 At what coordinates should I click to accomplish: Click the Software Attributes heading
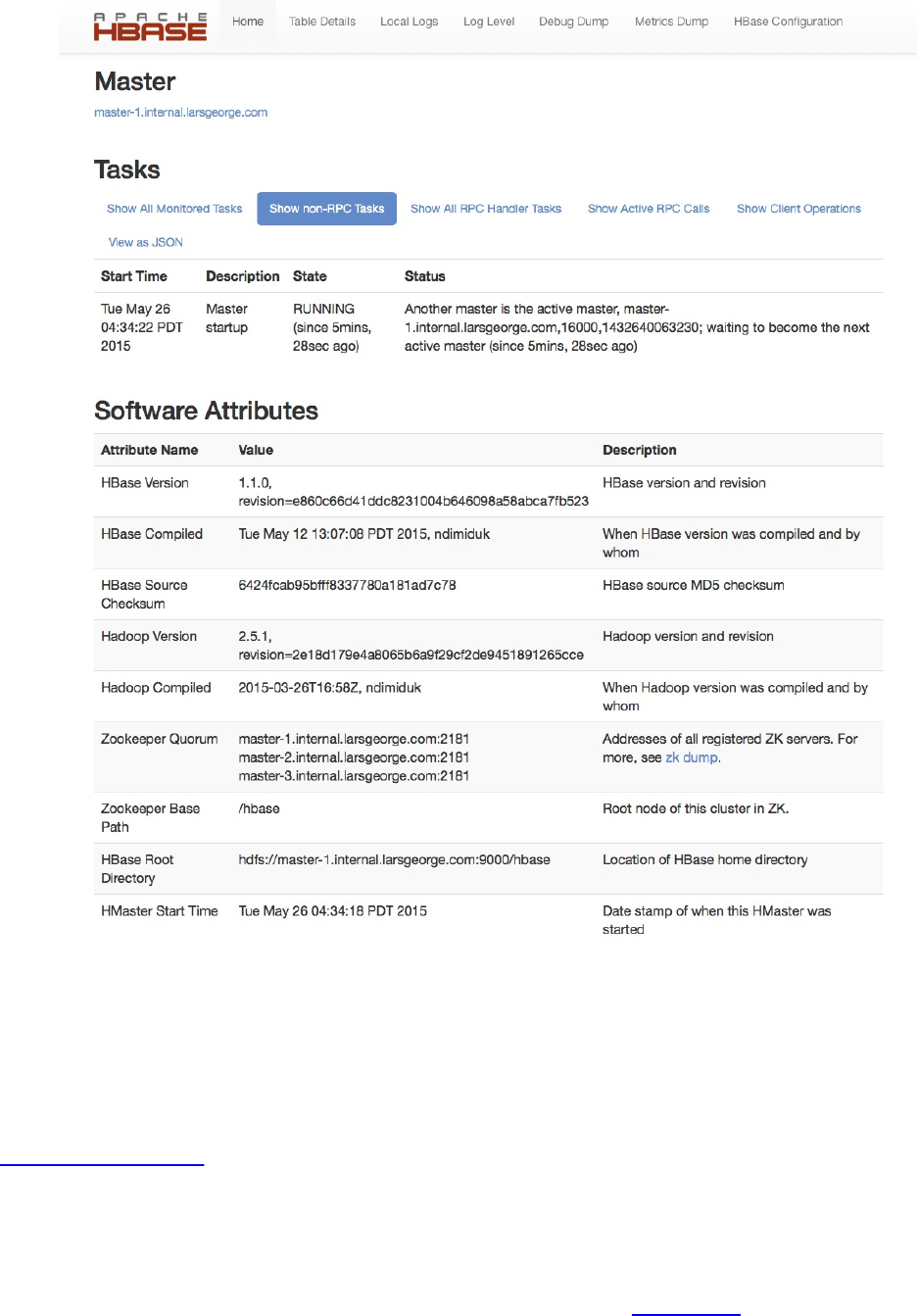coord(207,411)
